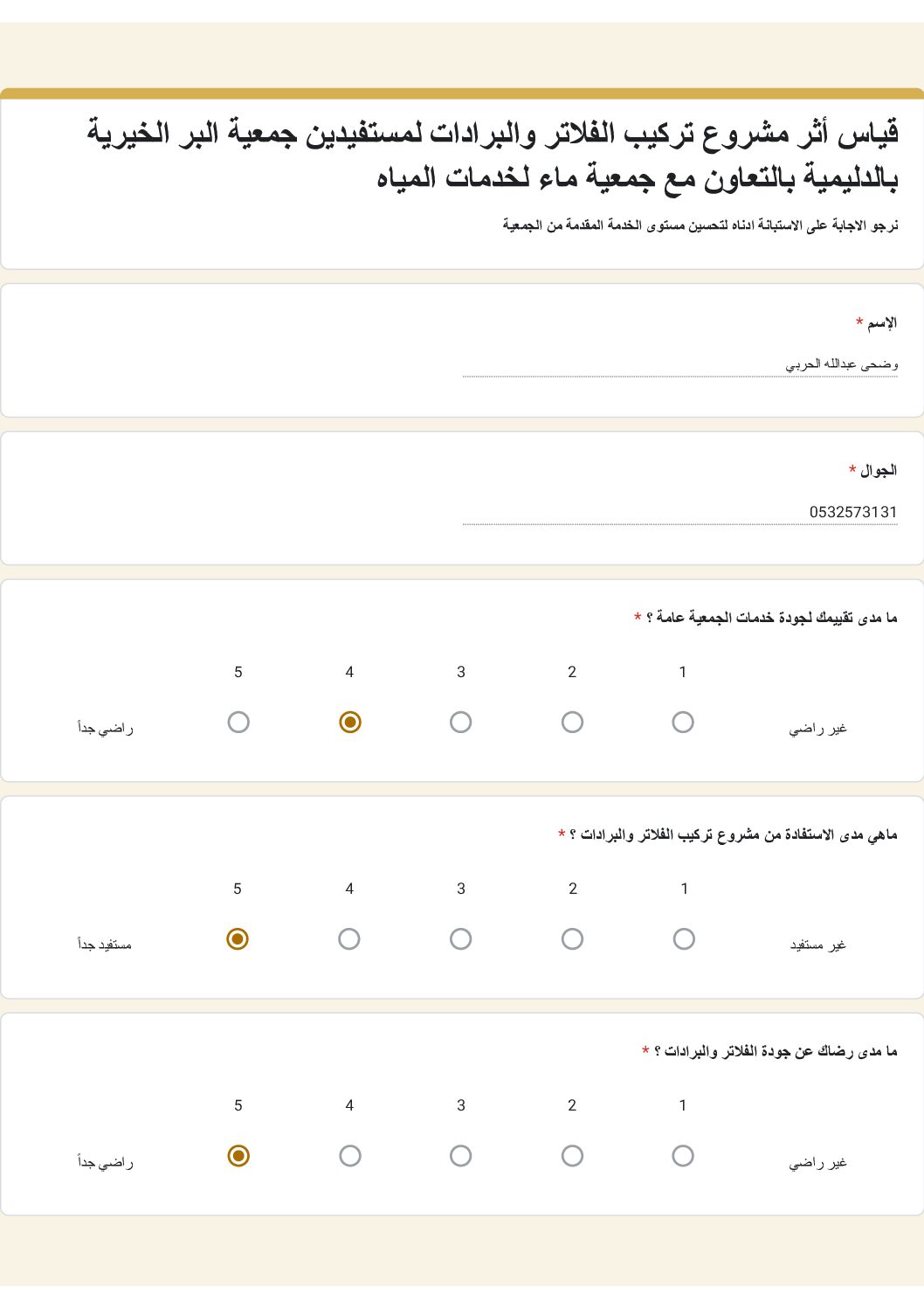
Task: Select rating 2 for association services quality
Action: (572, 723)
